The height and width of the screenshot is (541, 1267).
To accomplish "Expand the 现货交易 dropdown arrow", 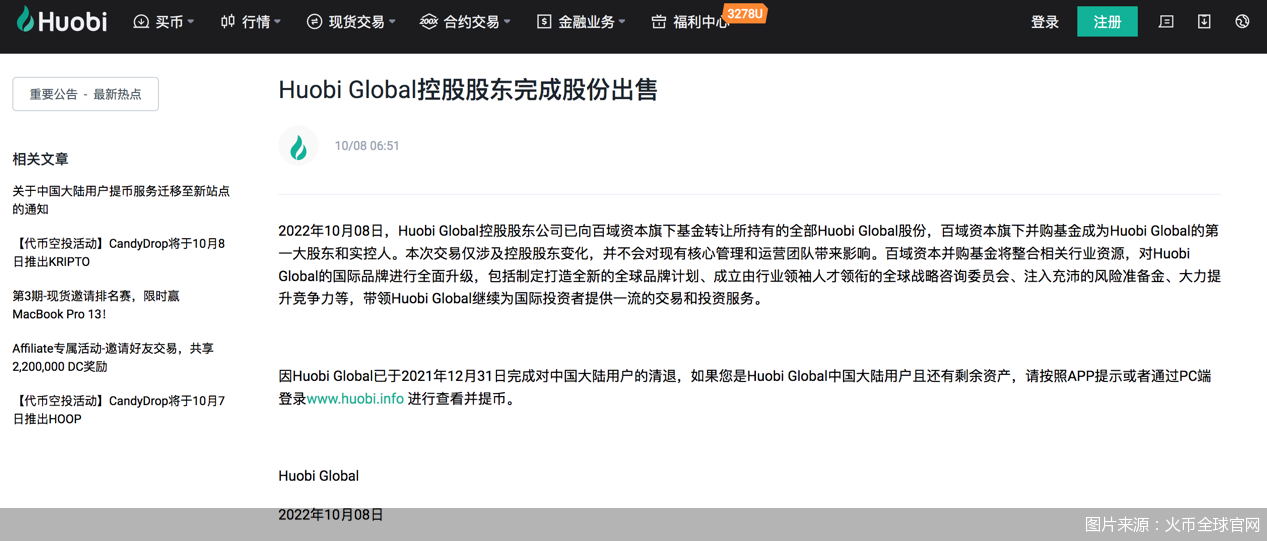I will [x=392, y=22].
